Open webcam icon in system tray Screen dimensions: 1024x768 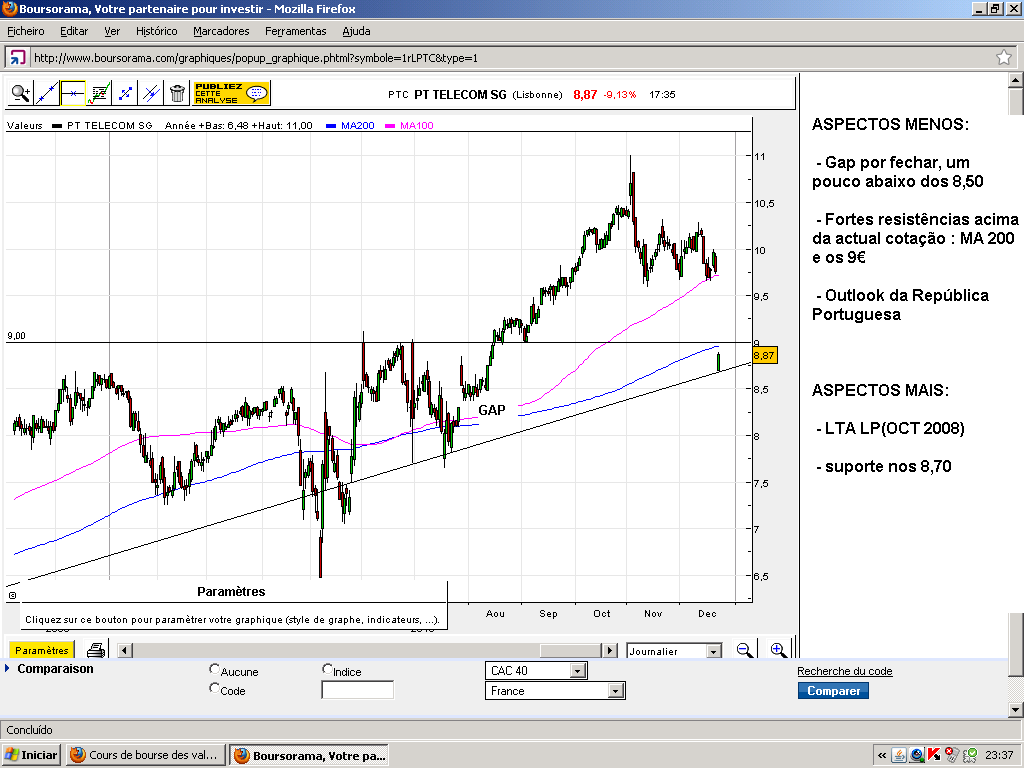917,756
